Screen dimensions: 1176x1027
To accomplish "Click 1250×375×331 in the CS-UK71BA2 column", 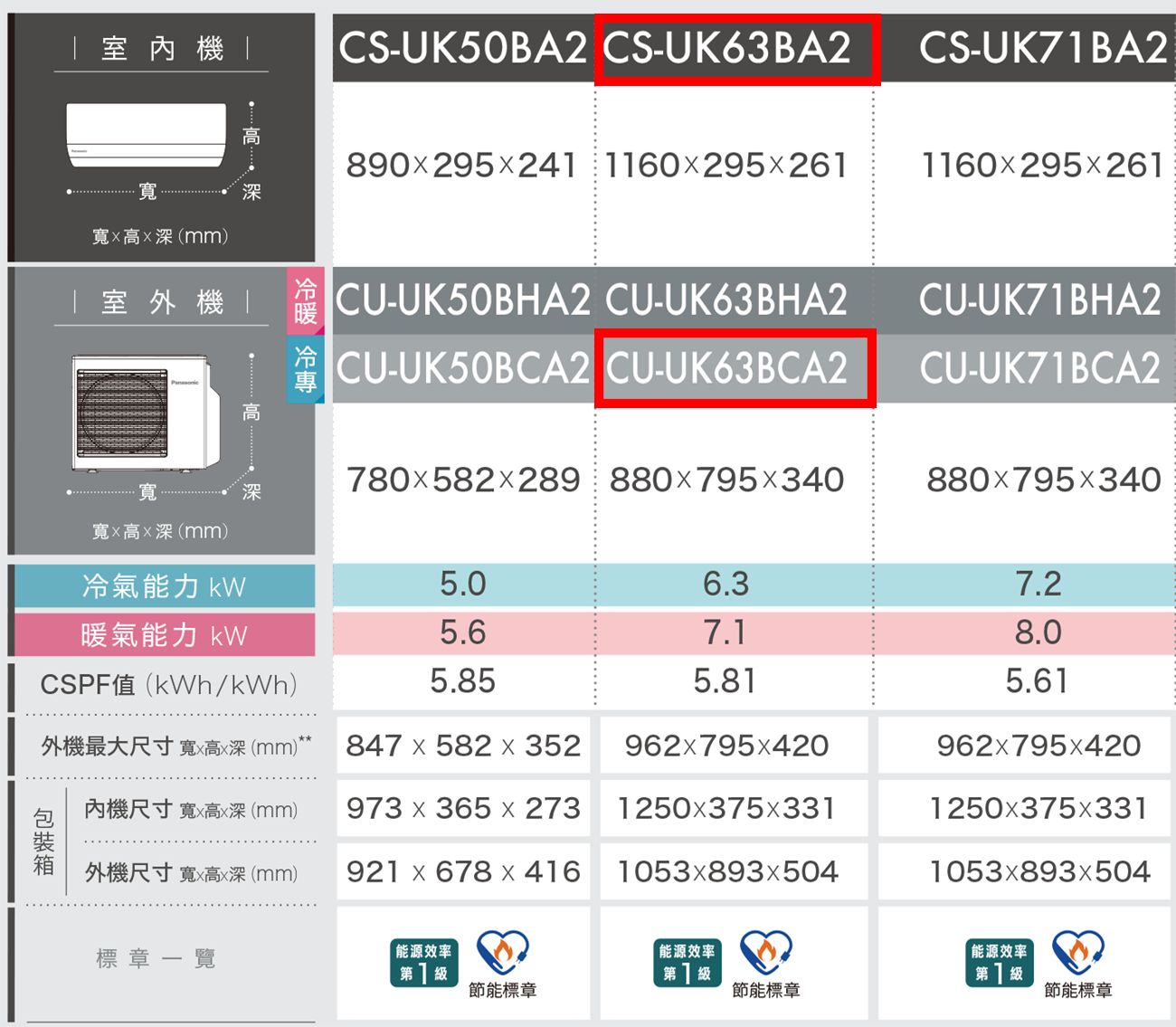I will pos(1039,808).
